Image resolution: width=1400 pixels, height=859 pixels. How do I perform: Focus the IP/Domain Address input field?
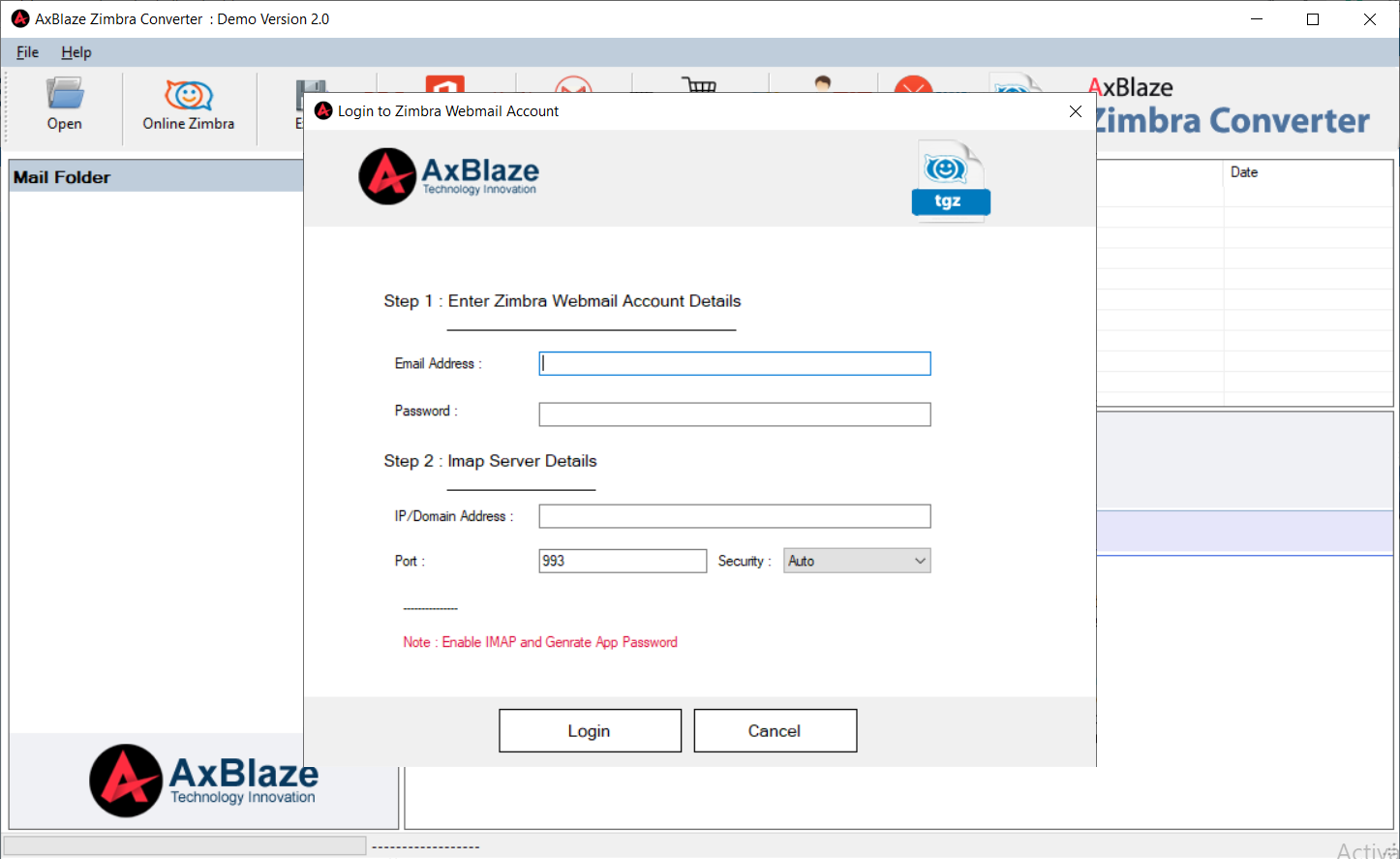(x=734, y=516)
